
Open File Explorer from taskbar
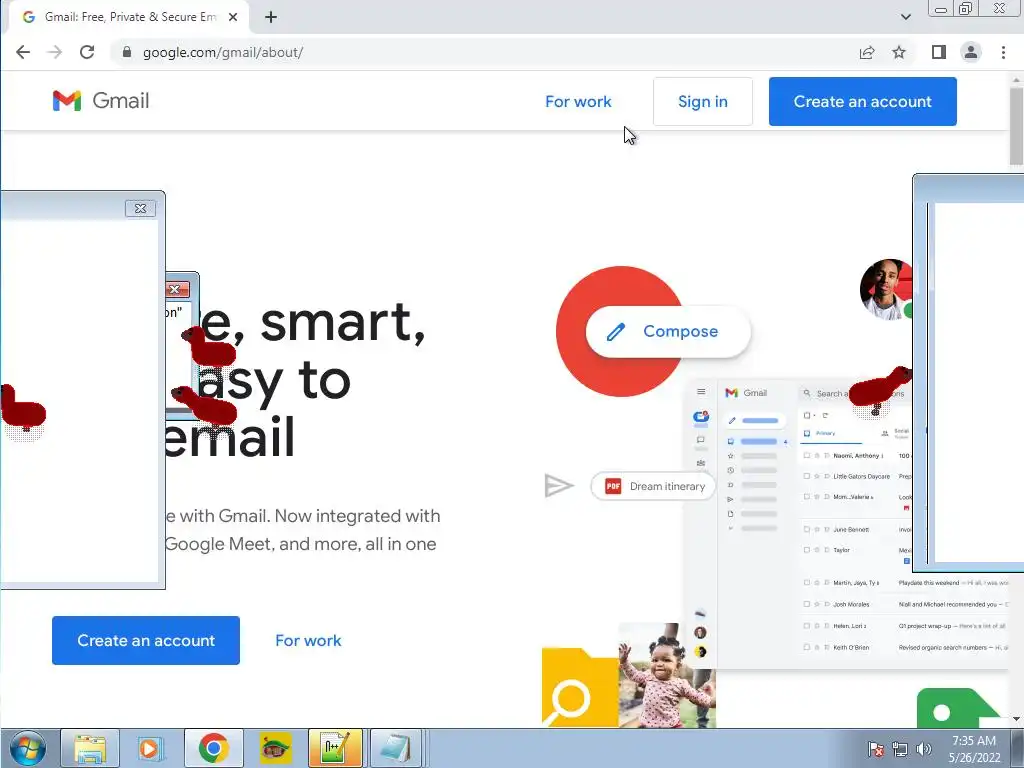[x=90, y=748]
